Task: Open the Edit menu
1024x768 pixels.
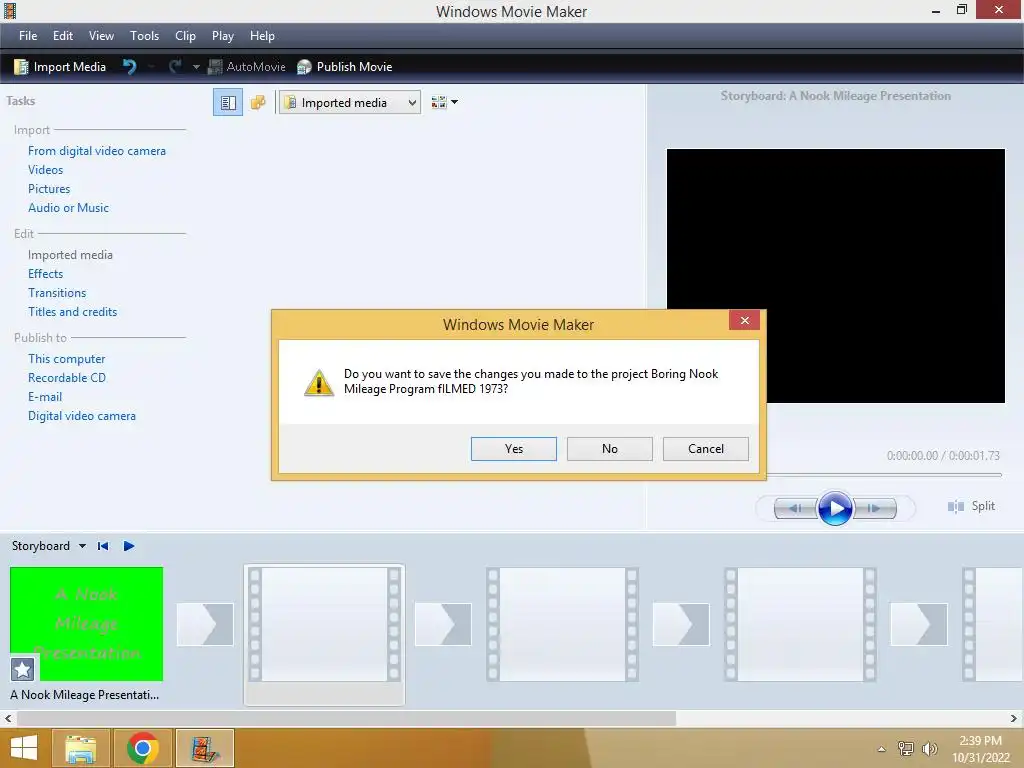Action: 63,36
